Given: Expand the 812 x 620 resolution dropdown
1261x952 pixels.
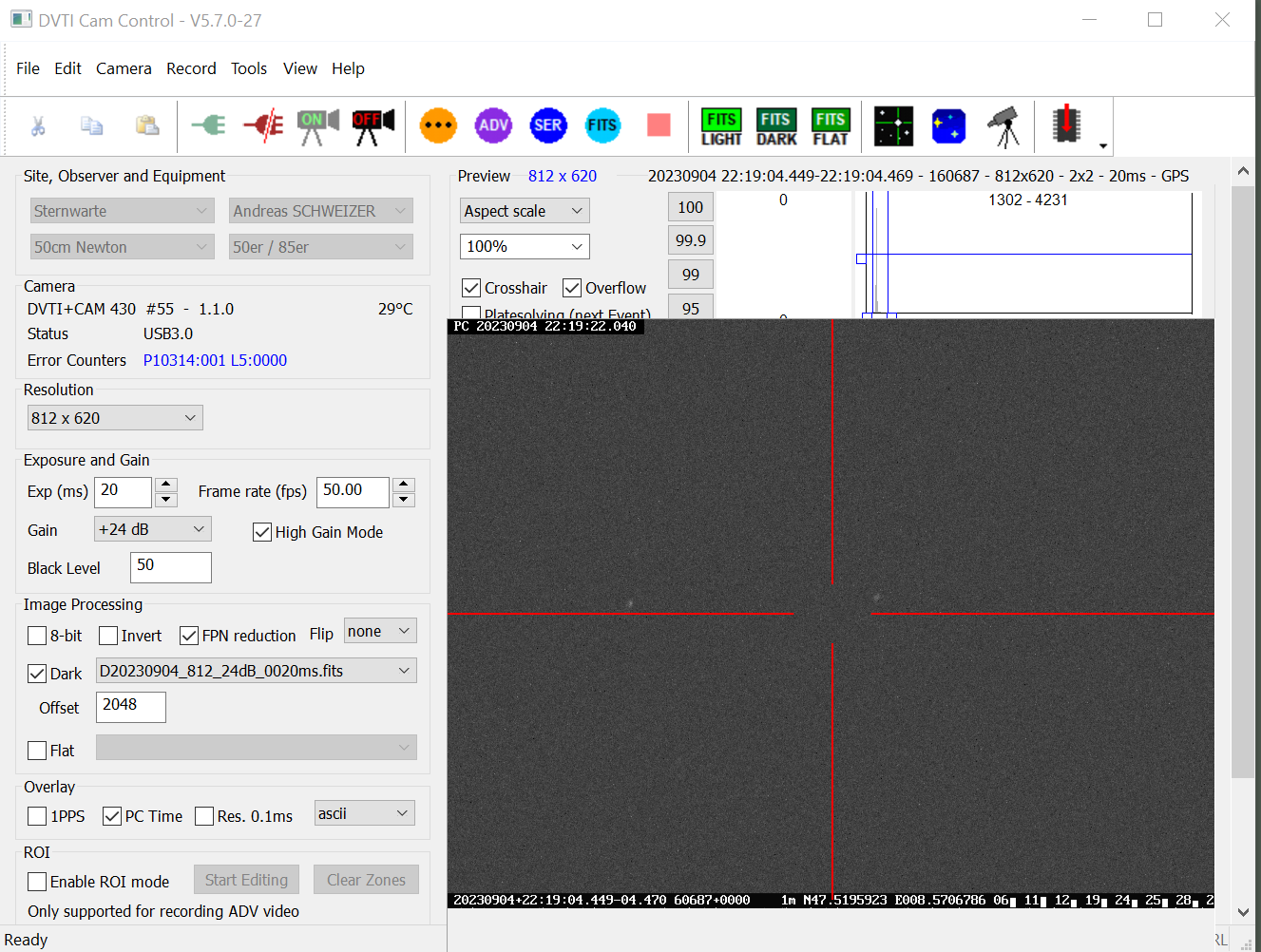Looking at the screenshot, I should pyautogui.click(x=115, y=418).
